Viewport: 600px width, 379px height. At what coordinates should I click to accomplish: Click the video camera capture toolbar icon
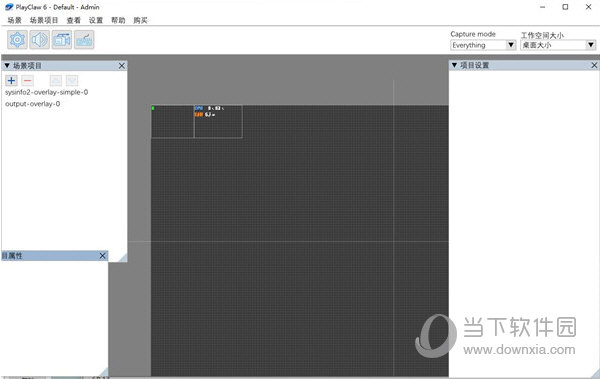pyautogui.click(x=62, y=39)
